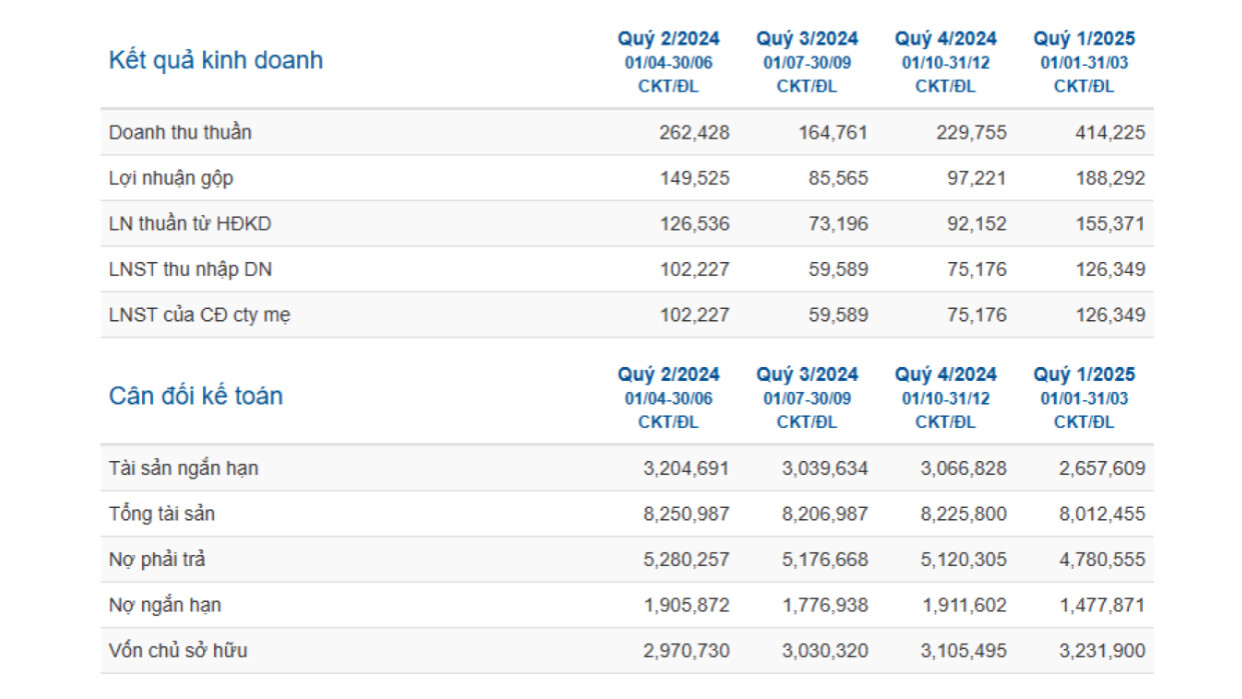Image resolution: width=1242 pixels, height=699 pixels.
Task: Click the 'Doanh thu thuần' row label
Action: pyautogui.click(x=180, y=132)
